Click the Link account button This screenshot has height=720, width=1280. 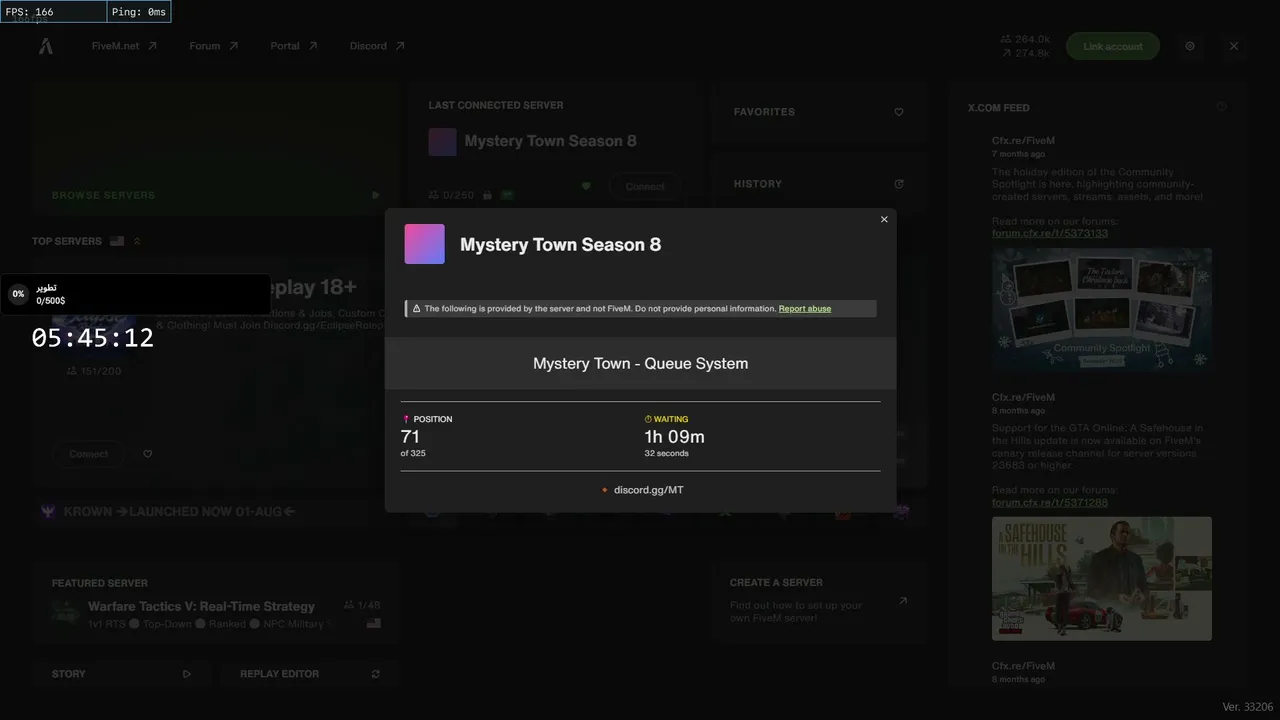point(1112,46)
